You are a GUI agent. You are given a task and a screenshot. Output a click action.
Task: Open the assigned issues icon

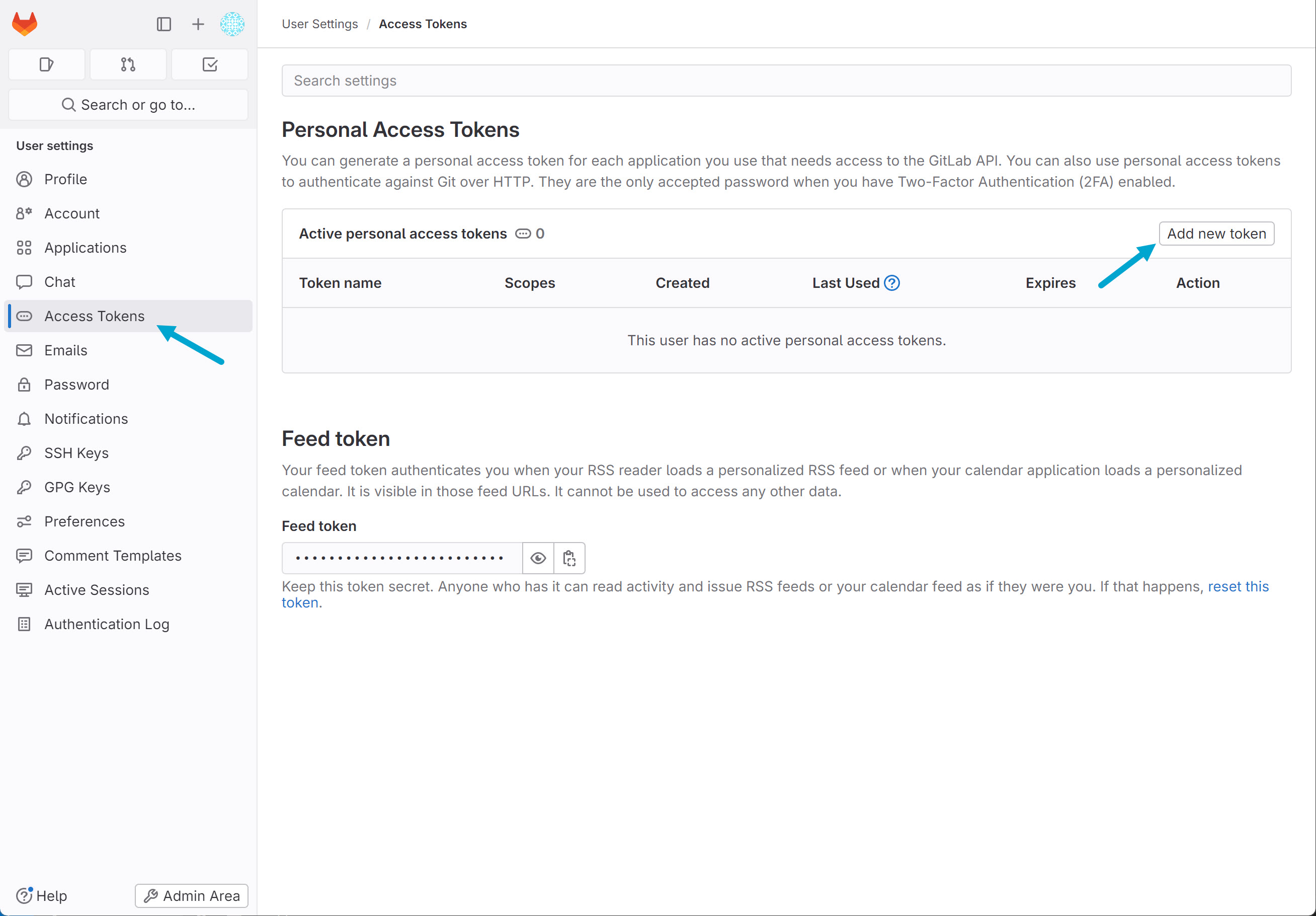coord(47,64)
